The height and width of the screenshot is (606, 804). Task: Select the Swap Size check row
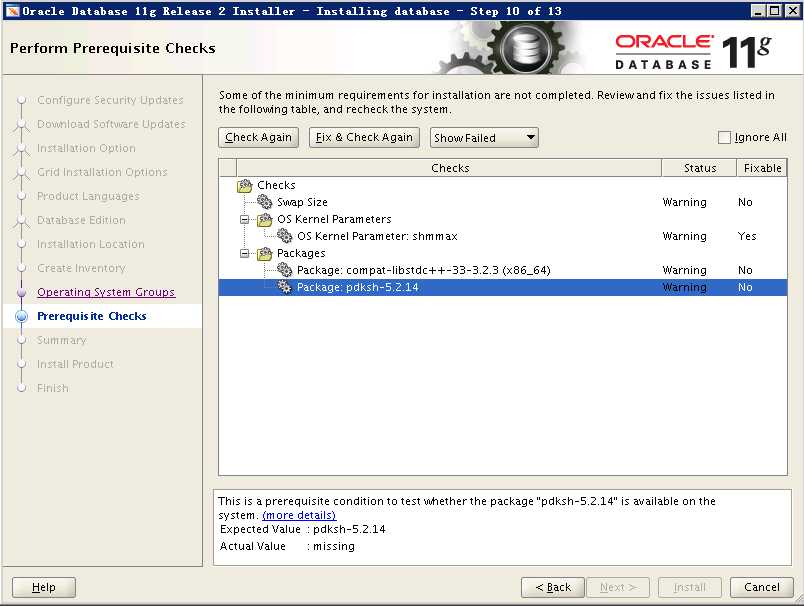tap(503, 202)
